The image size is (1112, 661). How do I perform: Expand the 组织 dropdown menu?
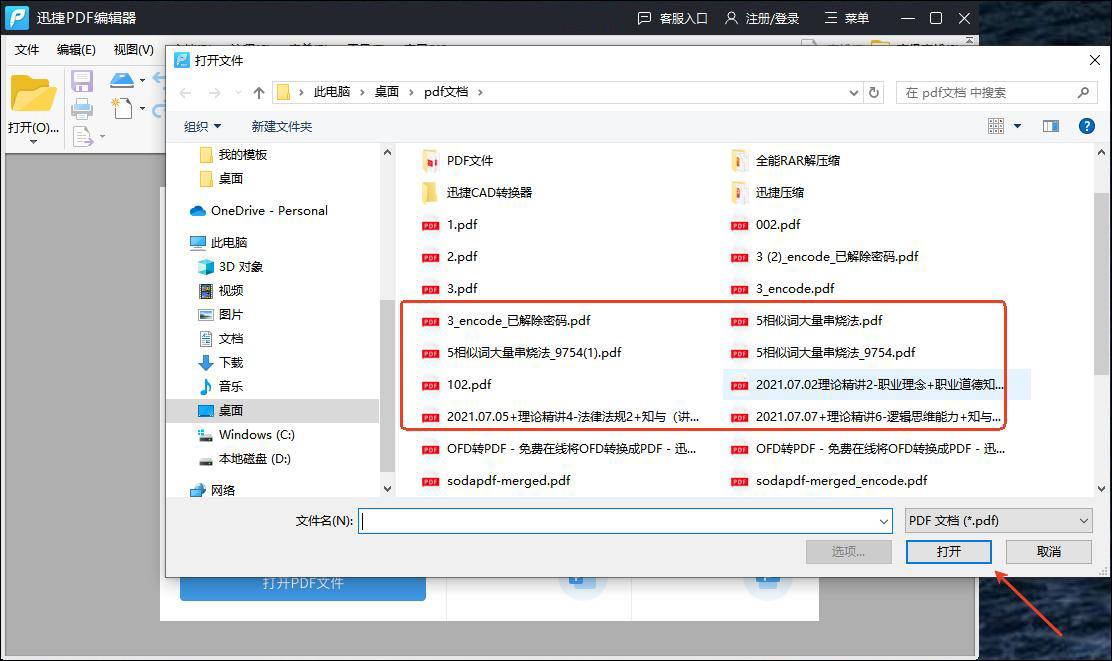(x=201, y=126)
